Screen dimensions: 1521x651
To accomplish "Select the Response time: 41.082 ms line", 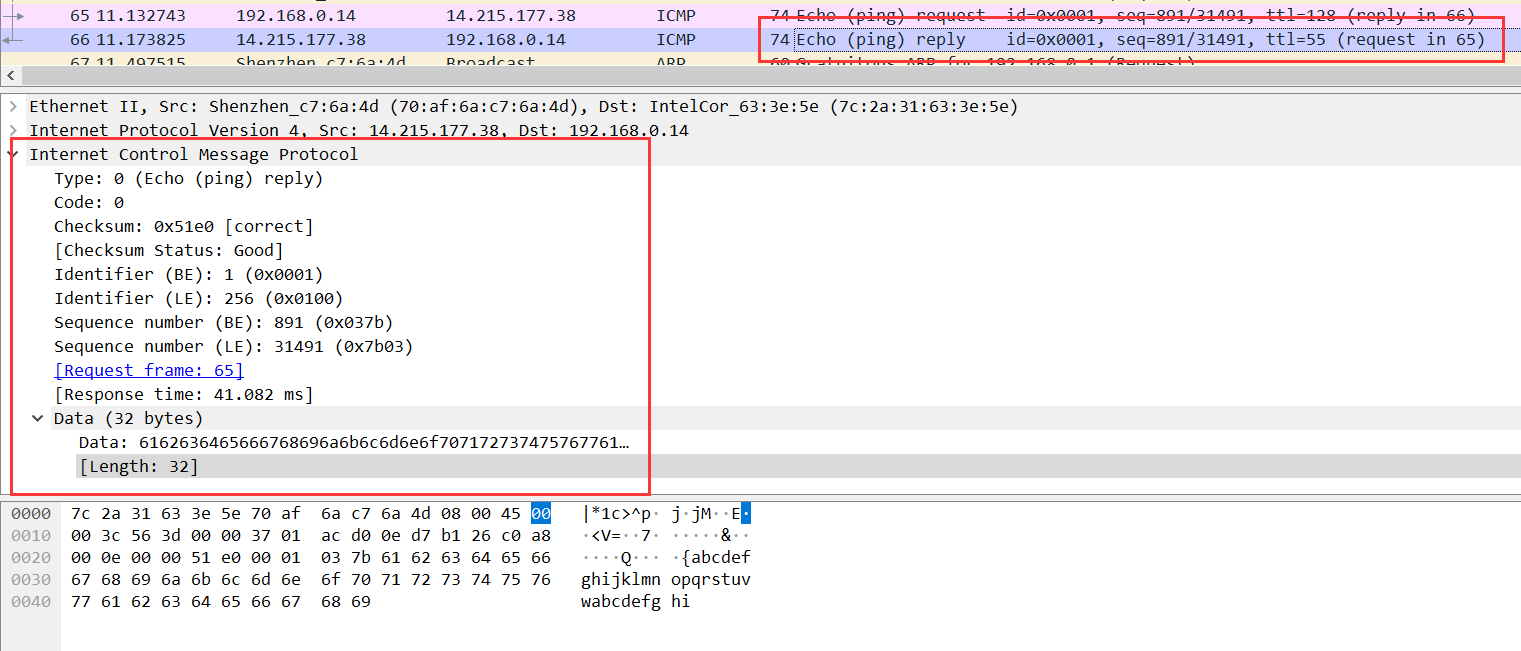I will [184, 394].
